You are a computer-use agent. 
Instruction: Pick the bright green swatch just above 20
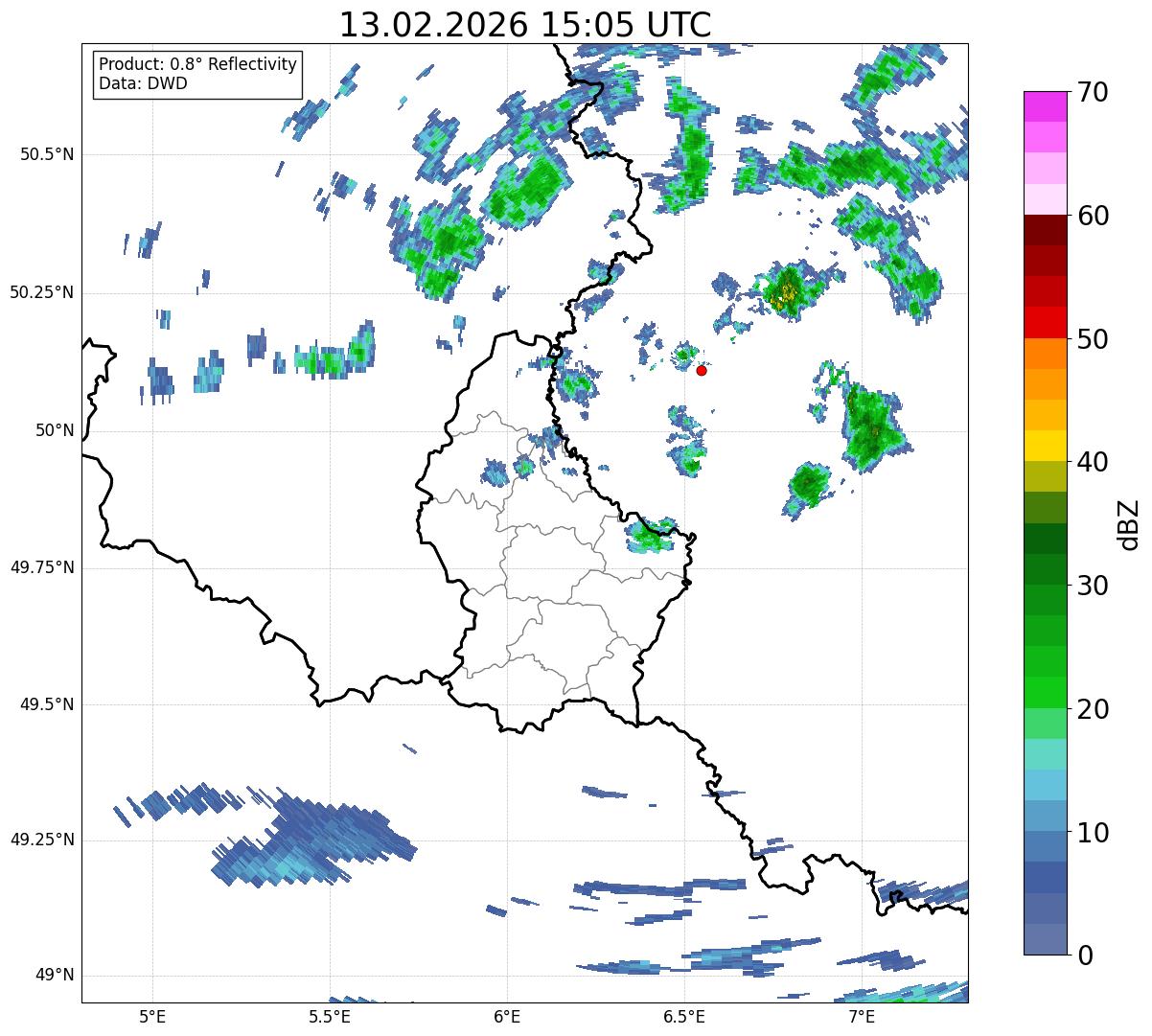[x=1044, y=693]
